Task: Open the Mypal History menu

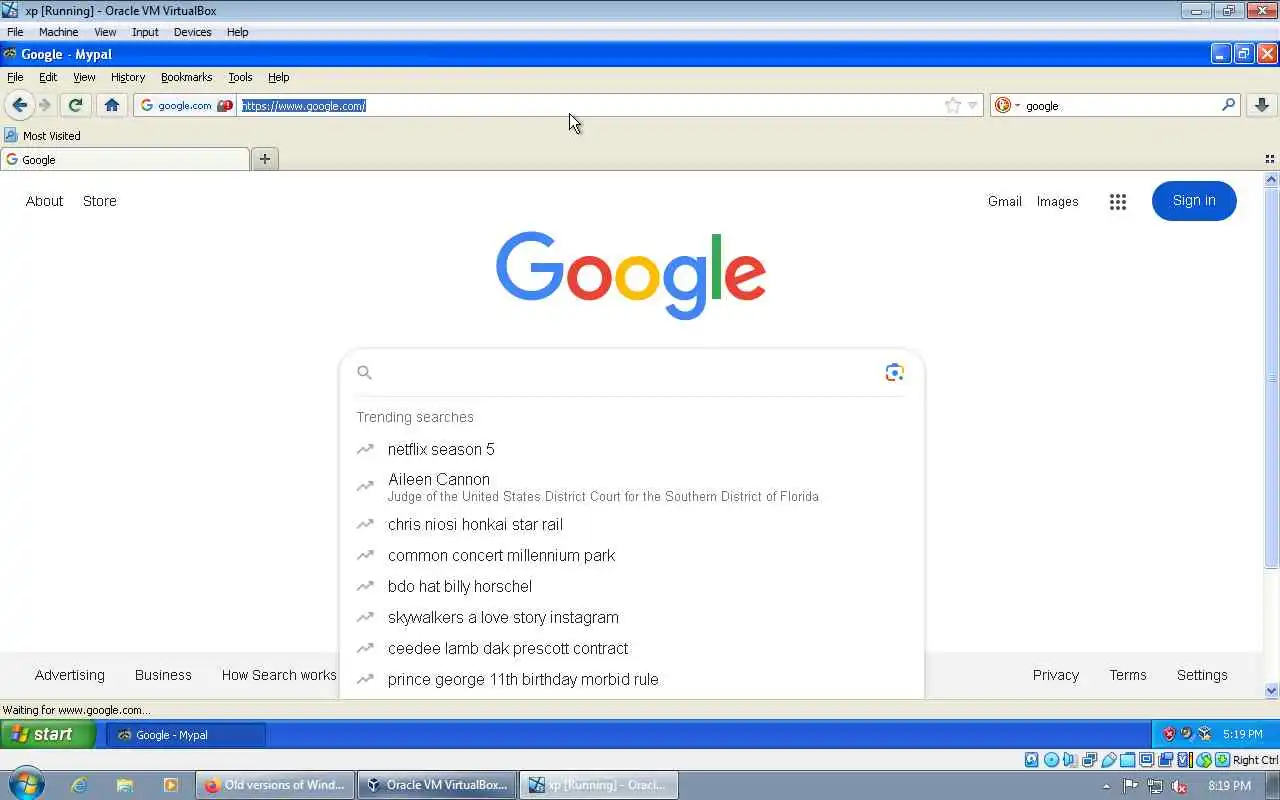Action: point(128,77)
